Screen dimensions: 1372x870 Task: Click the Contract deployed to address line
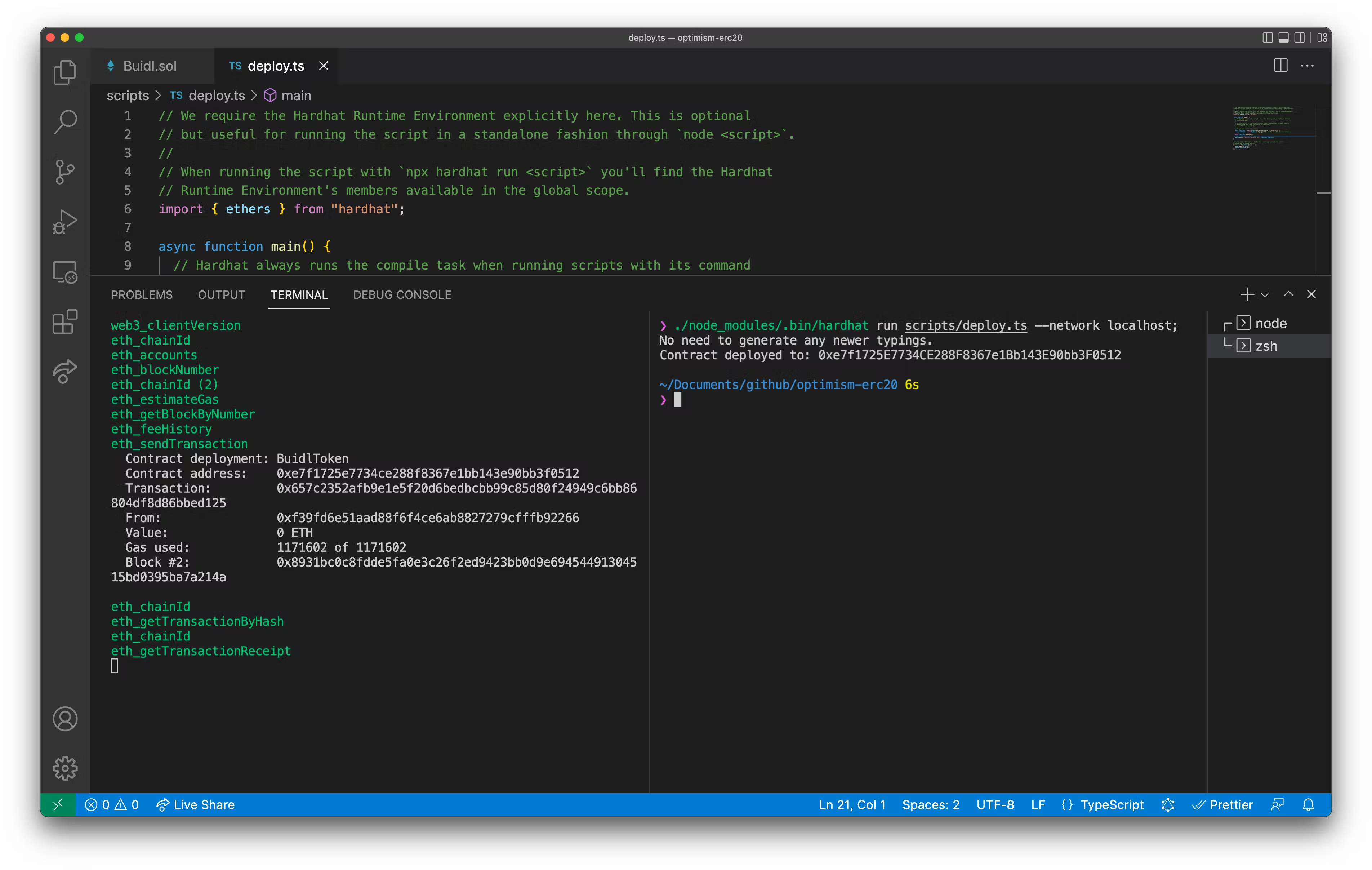click(890, 355)
